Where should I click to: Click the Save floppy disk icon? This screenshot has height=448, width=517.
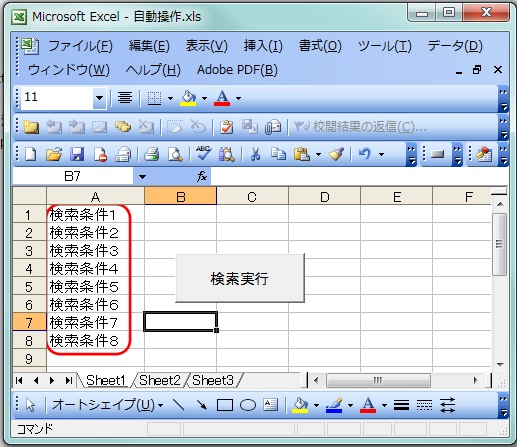pyautogui.click(x=77, y=154)
